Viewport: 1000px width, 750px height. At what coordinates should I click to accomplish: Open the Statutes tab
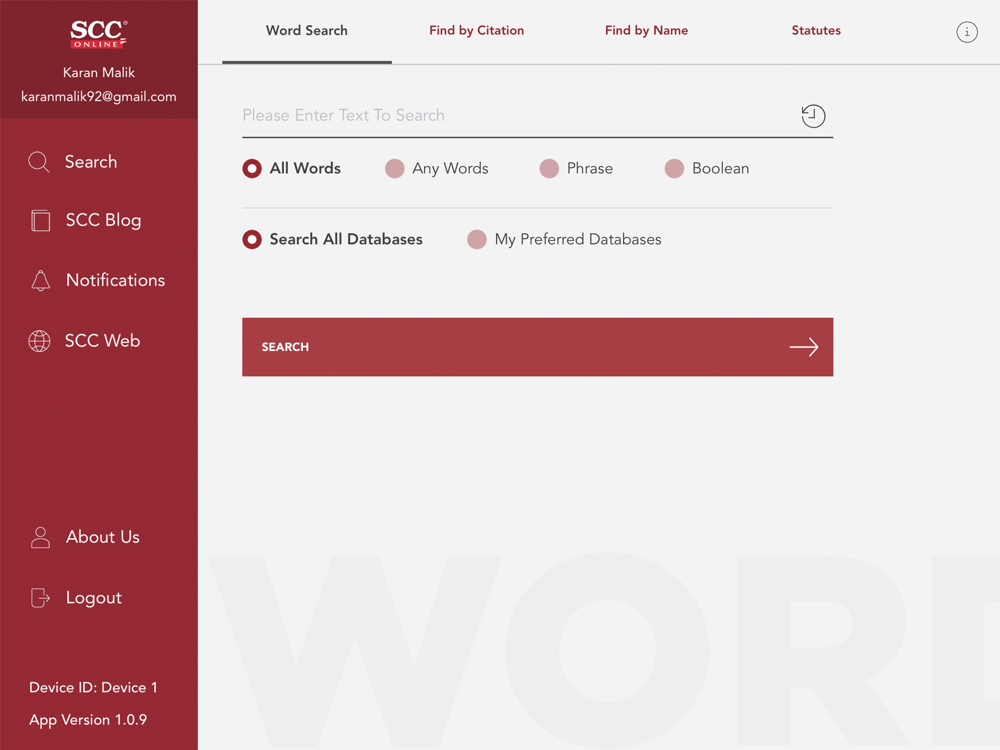click(816, 31)
